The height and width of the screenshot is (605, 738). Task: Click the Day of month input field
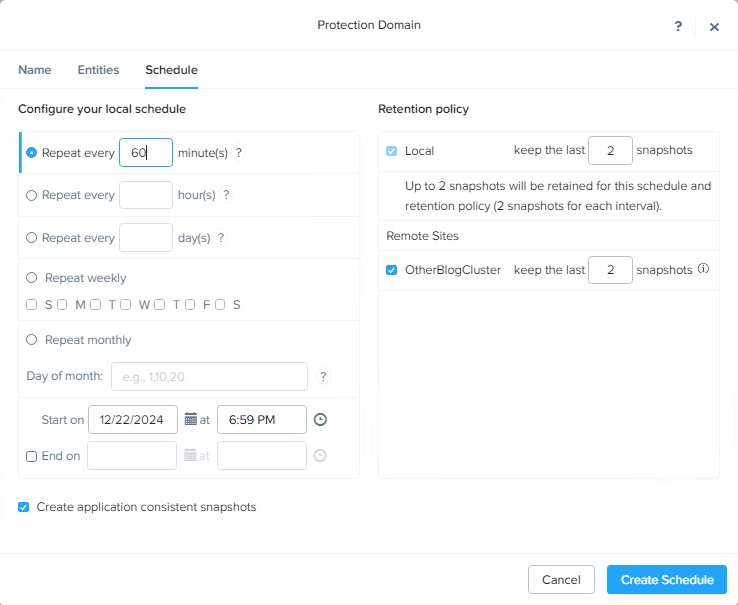tap(209, 376)
